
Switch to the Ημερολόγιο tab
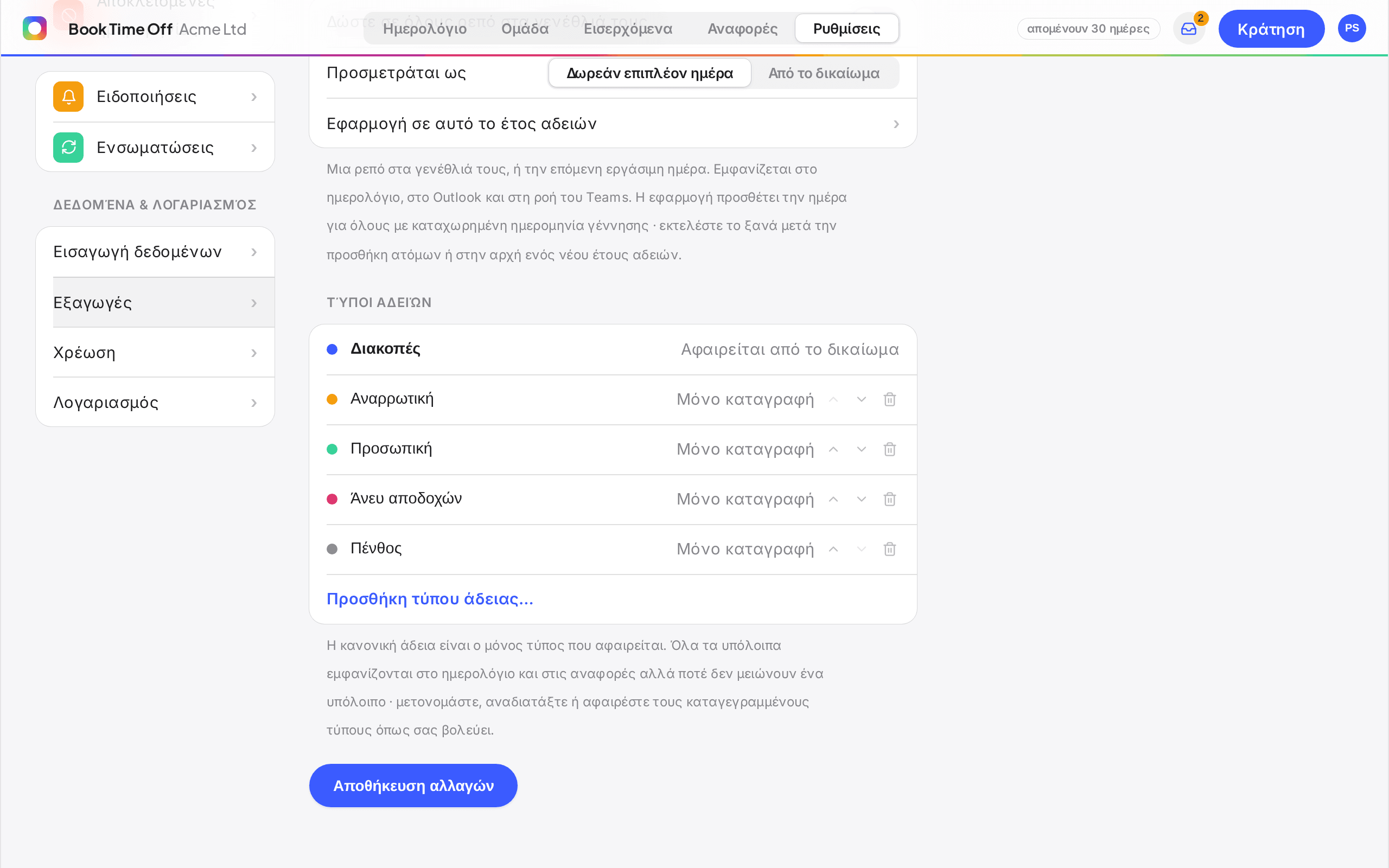425,29
